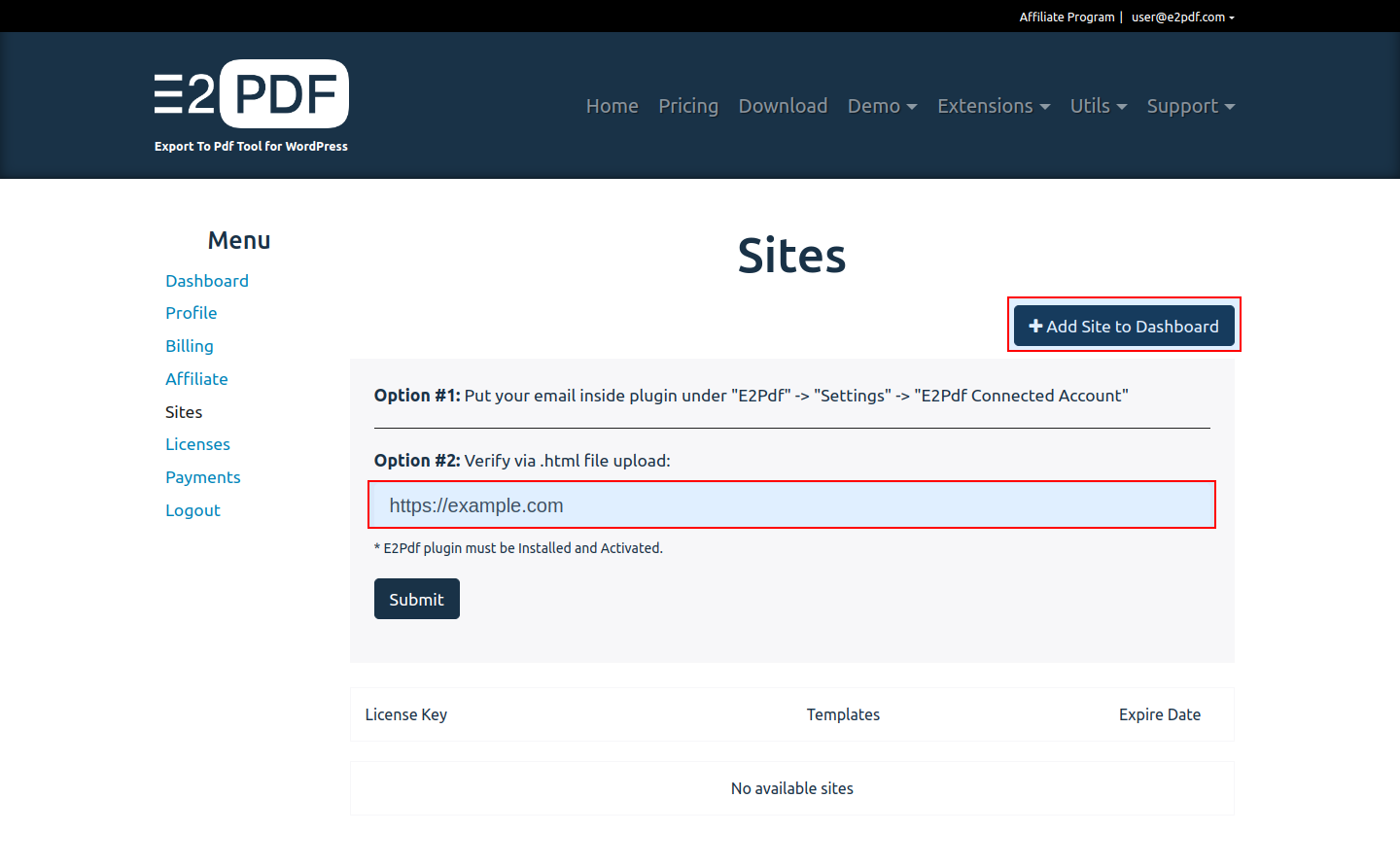Open the Billing section
This screenshot has height=868, width=1400.
[189, 346]
